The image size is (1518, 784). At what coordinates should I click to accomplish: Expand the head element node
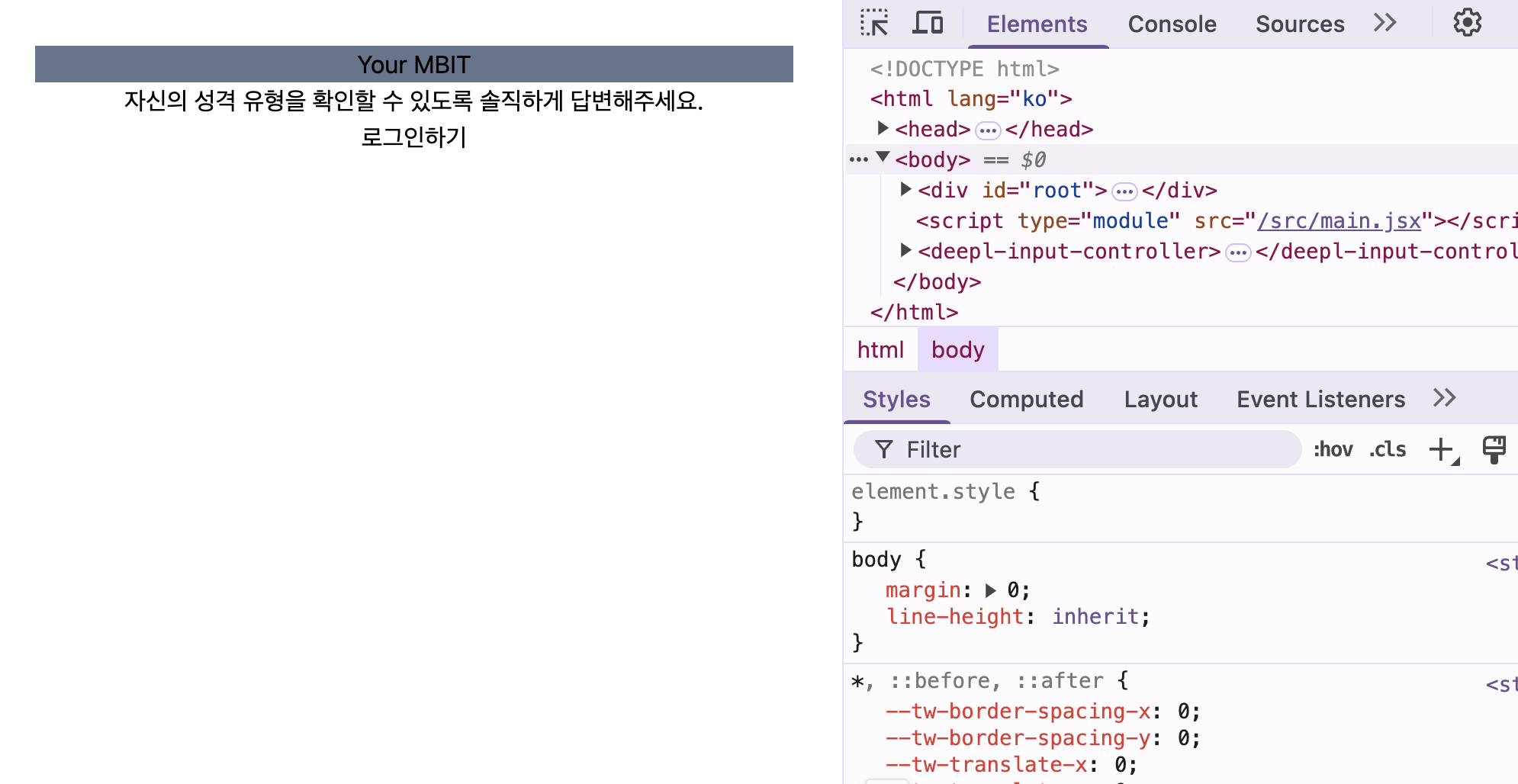(x=883, y=128)
